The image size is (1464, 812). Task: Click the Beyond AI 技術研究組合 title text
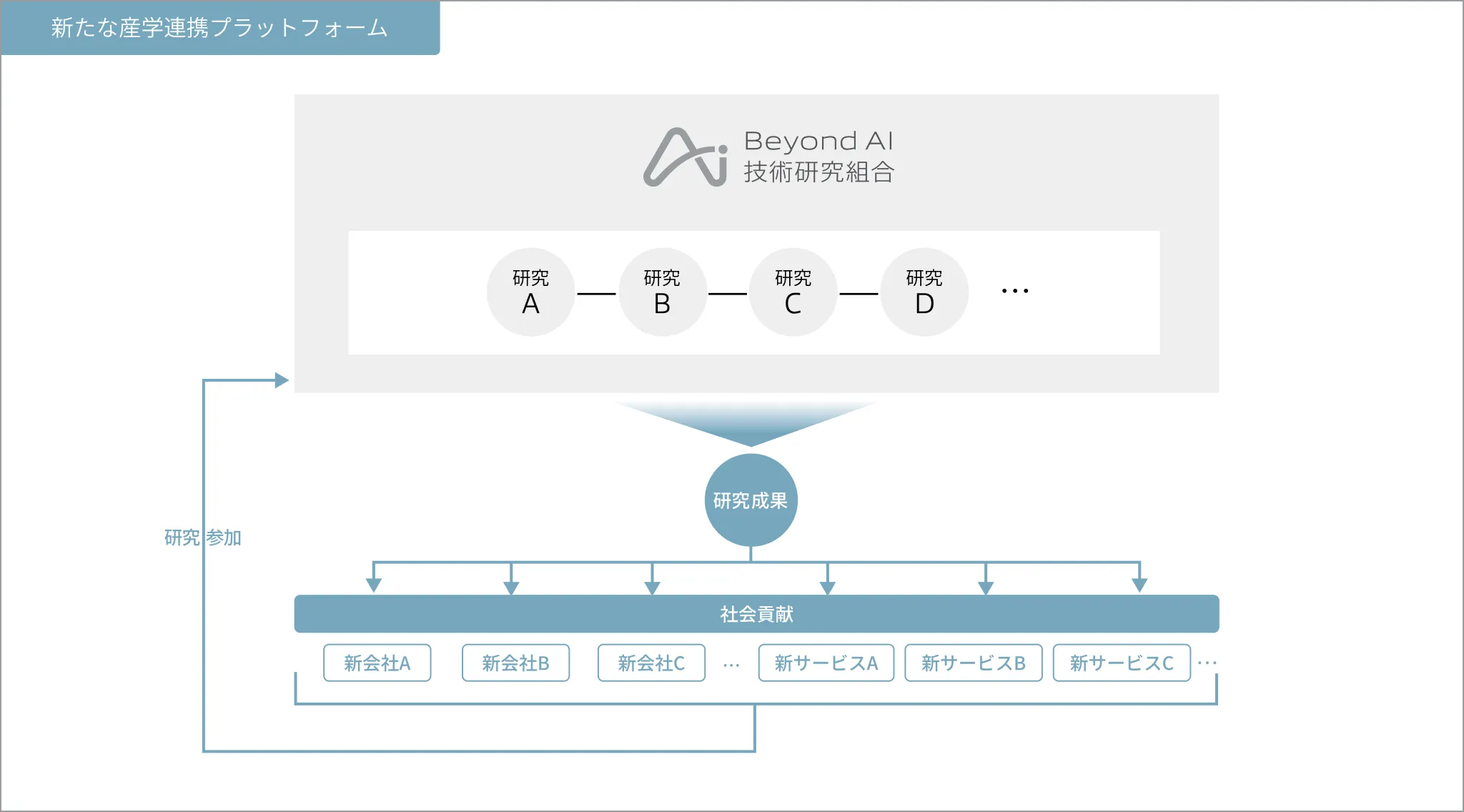[818, 157]
